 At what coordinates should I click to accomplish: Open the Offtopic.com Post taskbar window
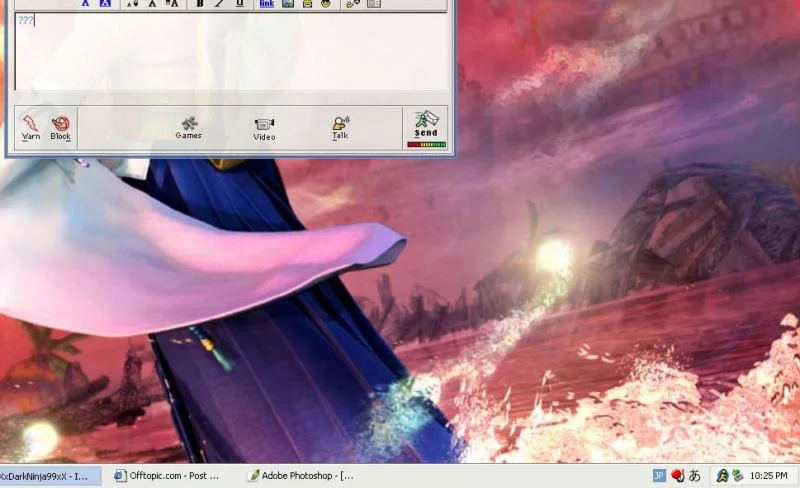[x=167, y=476]
